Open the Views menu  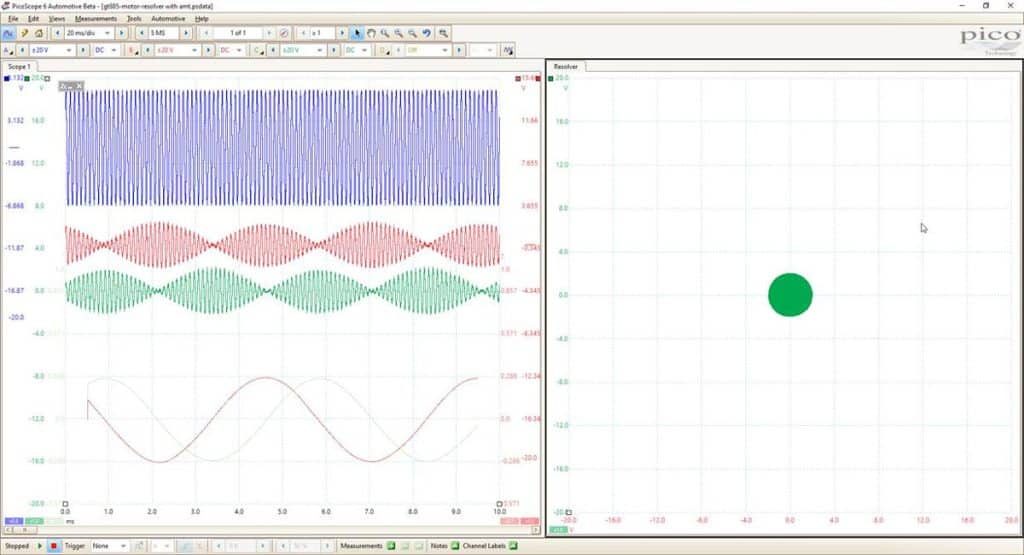(x=57, y=19)
